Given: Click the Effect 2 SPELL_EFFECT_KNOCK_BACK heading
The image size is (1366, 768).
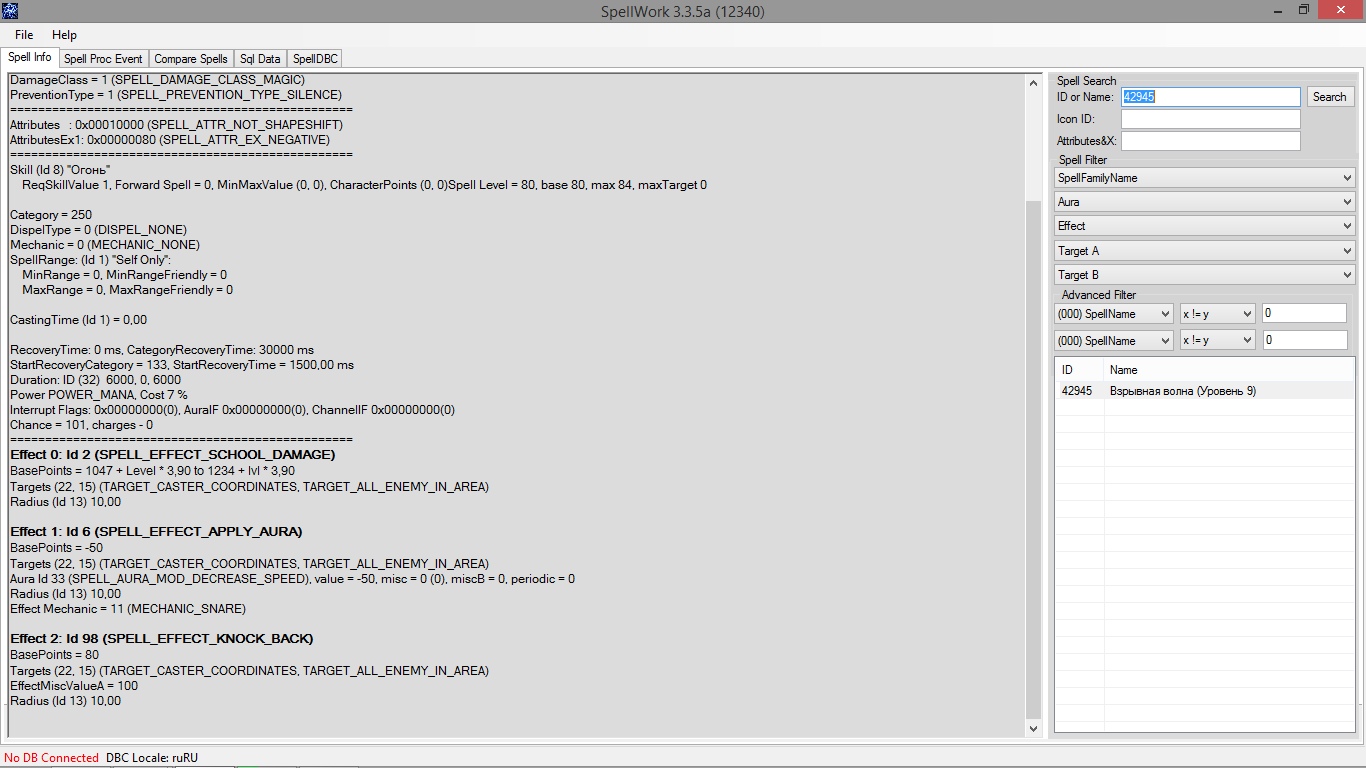Looking at the screenshot, I should click(x=162, y=639).
